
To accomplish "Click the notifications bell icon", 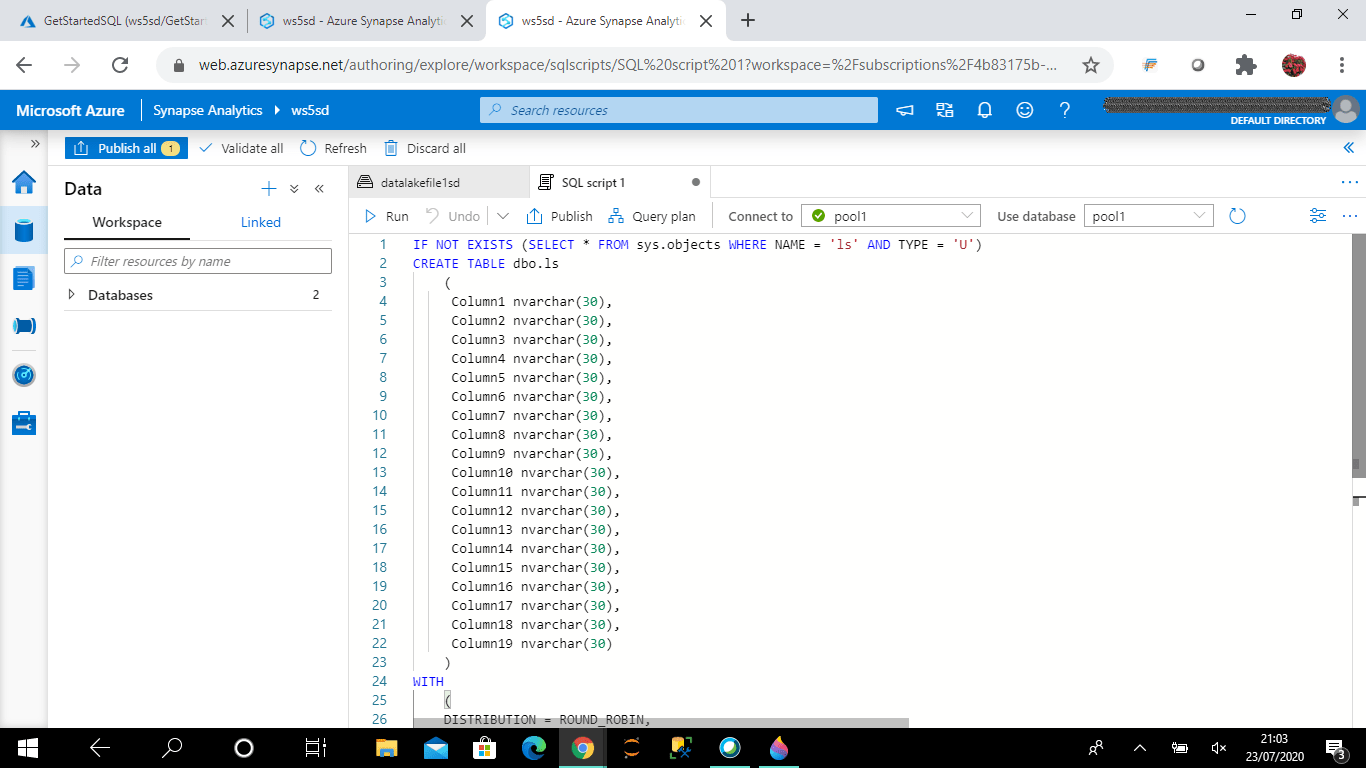I will pyautogui.click(x=984, y=110).
